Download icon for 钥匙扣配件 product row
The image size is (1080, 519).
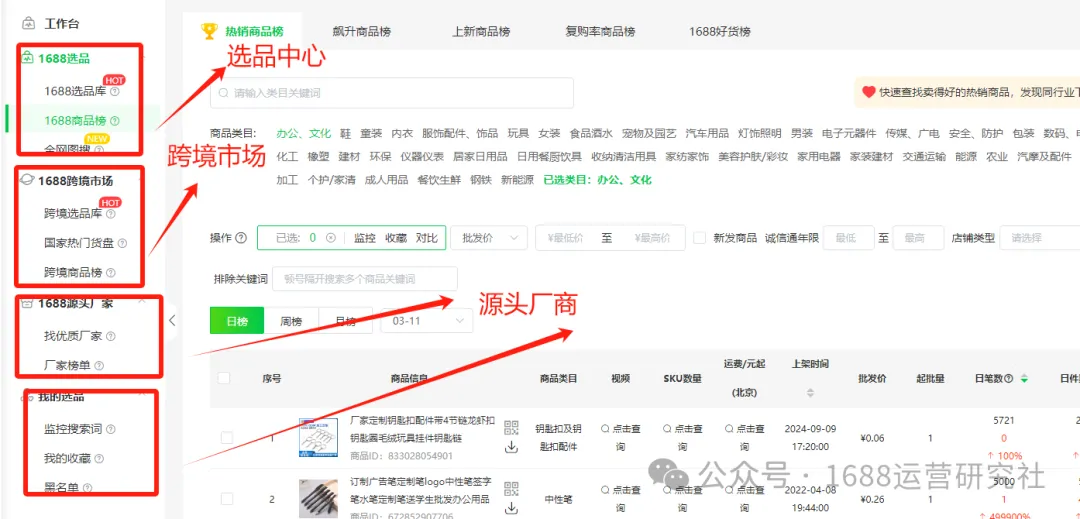511,447
